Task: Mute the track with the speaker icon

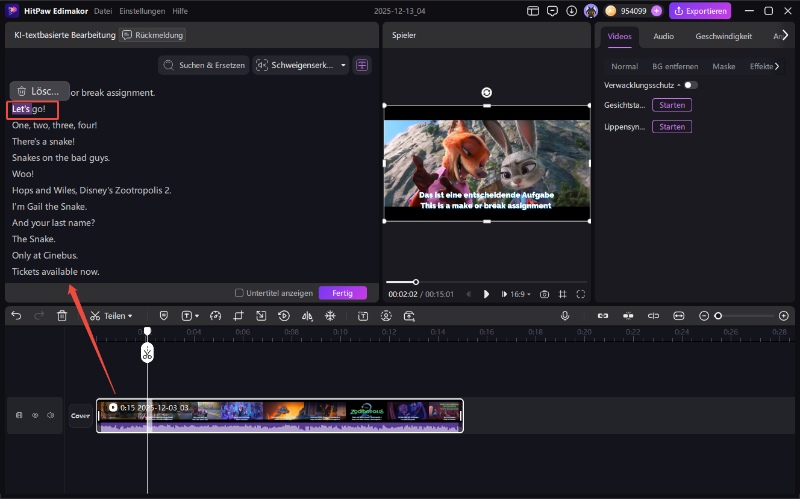Action: (51, 415)
